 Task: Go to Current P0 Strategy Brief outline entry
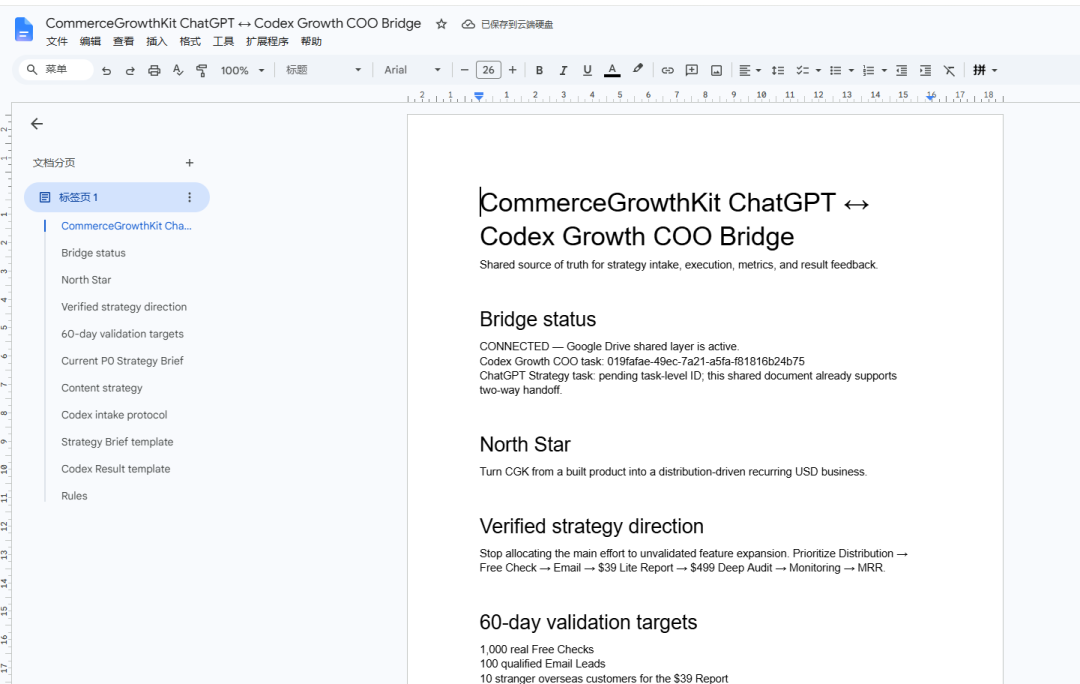click(123, 360)
